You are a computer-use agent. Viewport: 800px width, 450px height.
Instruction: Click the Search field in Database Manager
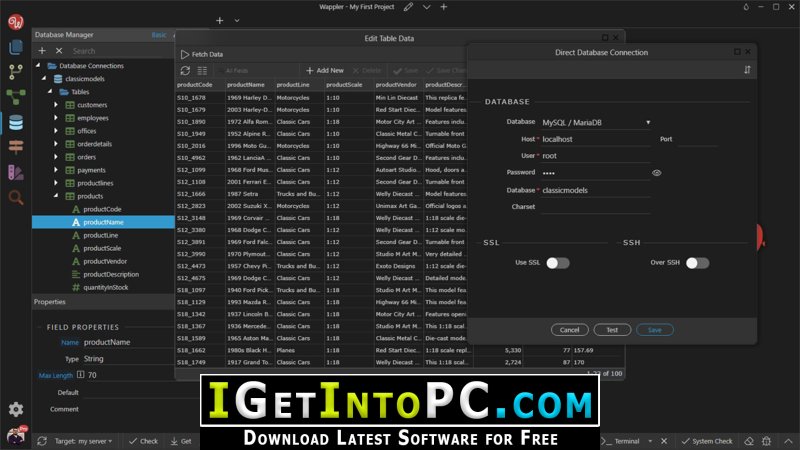coord(120,51)
